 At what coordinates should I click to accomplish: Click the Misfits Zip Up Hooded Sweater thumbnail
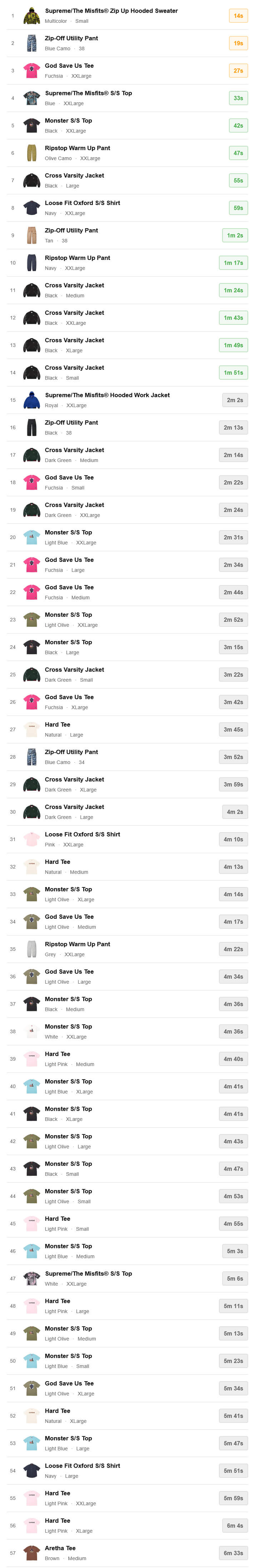pyautogui.click(x=32, y=16)
